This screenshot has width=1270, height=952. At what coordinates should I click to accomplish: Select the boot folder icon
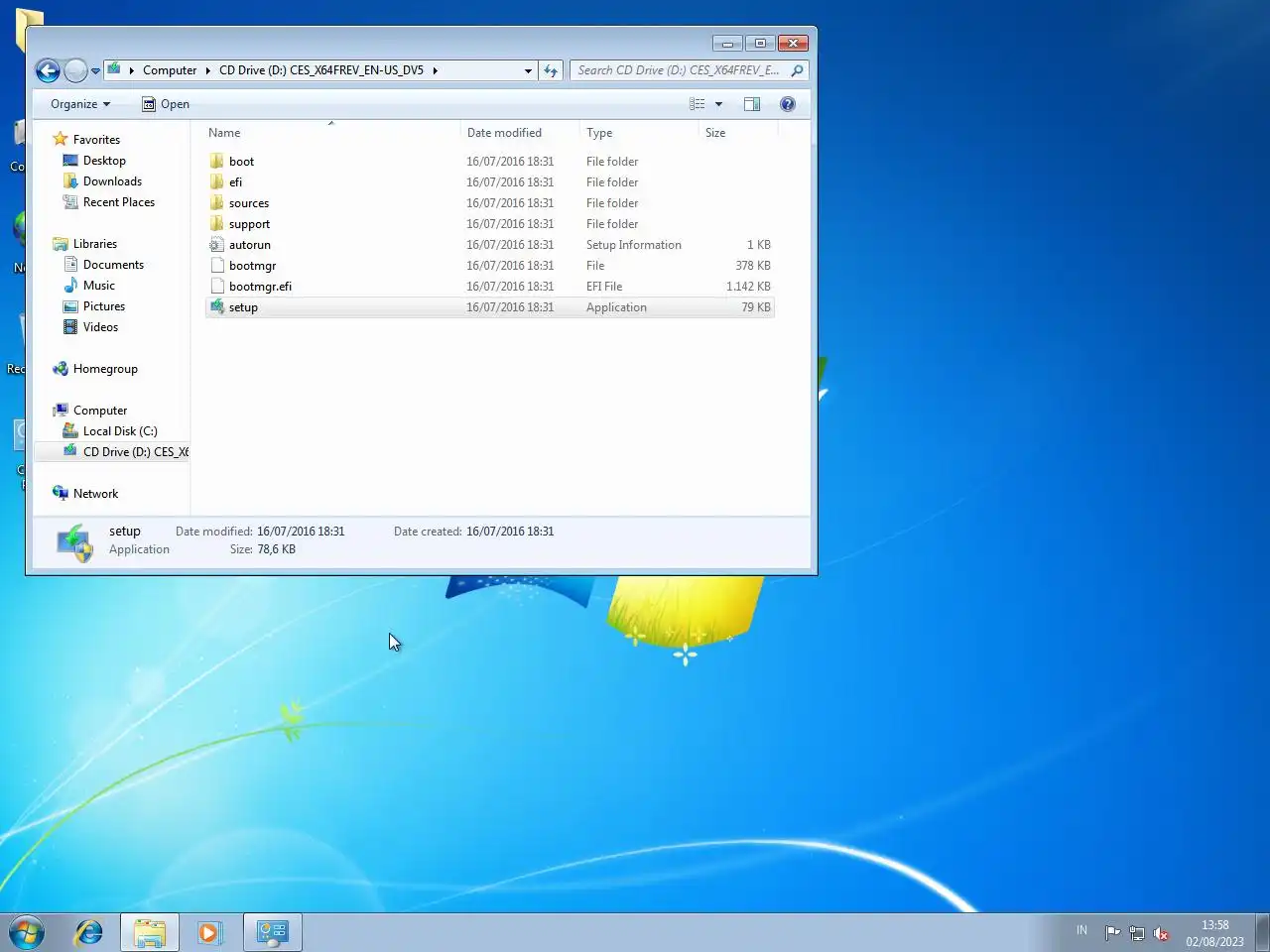[x=217, y=161]
